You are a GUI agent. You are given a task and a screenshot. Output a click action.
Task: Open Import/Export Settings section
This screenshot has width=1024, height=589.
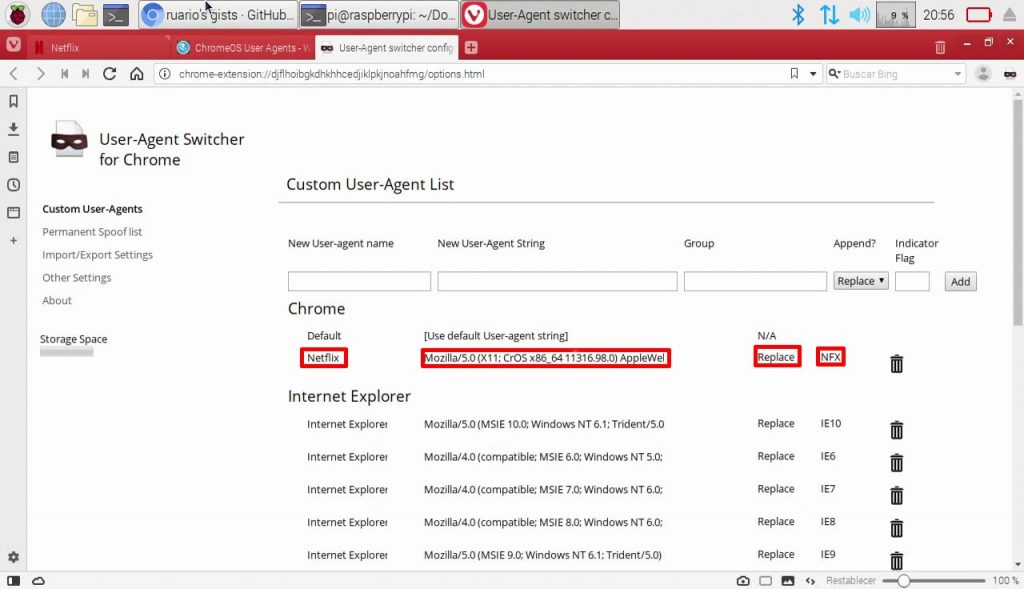click(97, 255)
